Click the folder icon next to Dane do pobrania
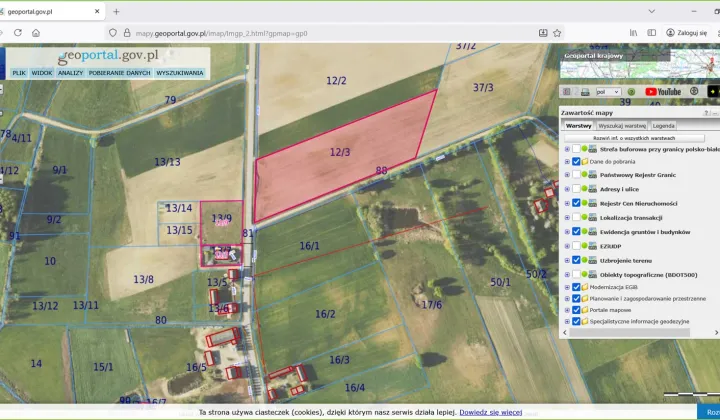Image resolution: width=720 pixels, height=420 pixels. 585,161
